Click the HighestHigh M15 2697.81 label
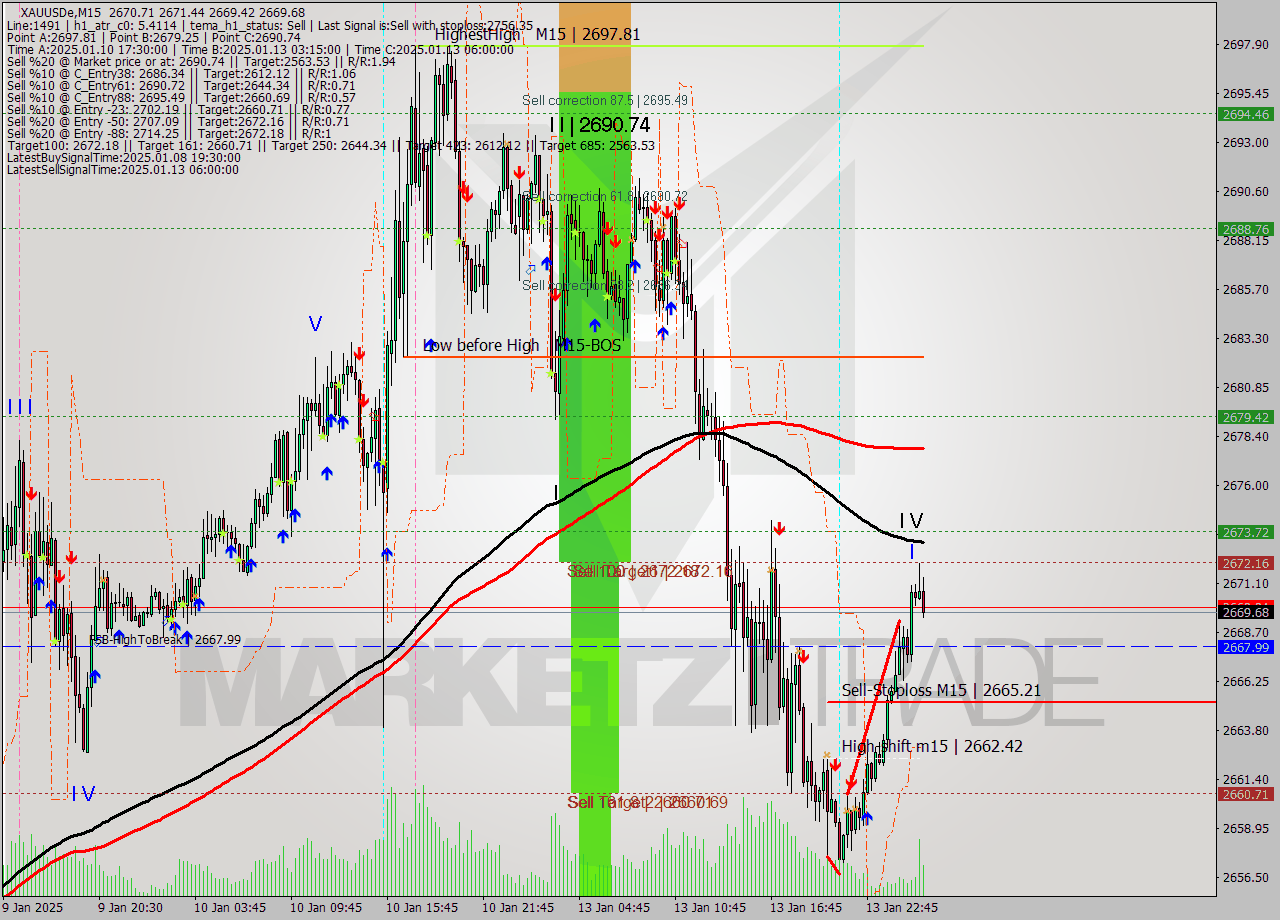The width and height of the screenshot is (1280, 920). 537,35
